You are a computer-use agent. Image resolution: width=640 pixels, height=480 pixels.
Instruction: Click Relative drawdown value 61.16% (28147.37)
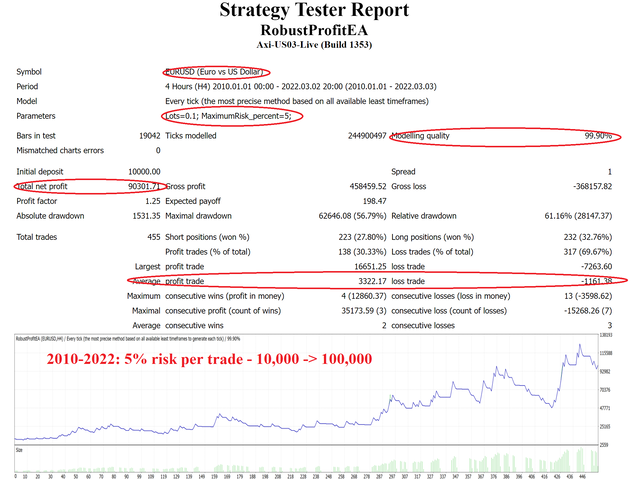[x=578, y=216]
